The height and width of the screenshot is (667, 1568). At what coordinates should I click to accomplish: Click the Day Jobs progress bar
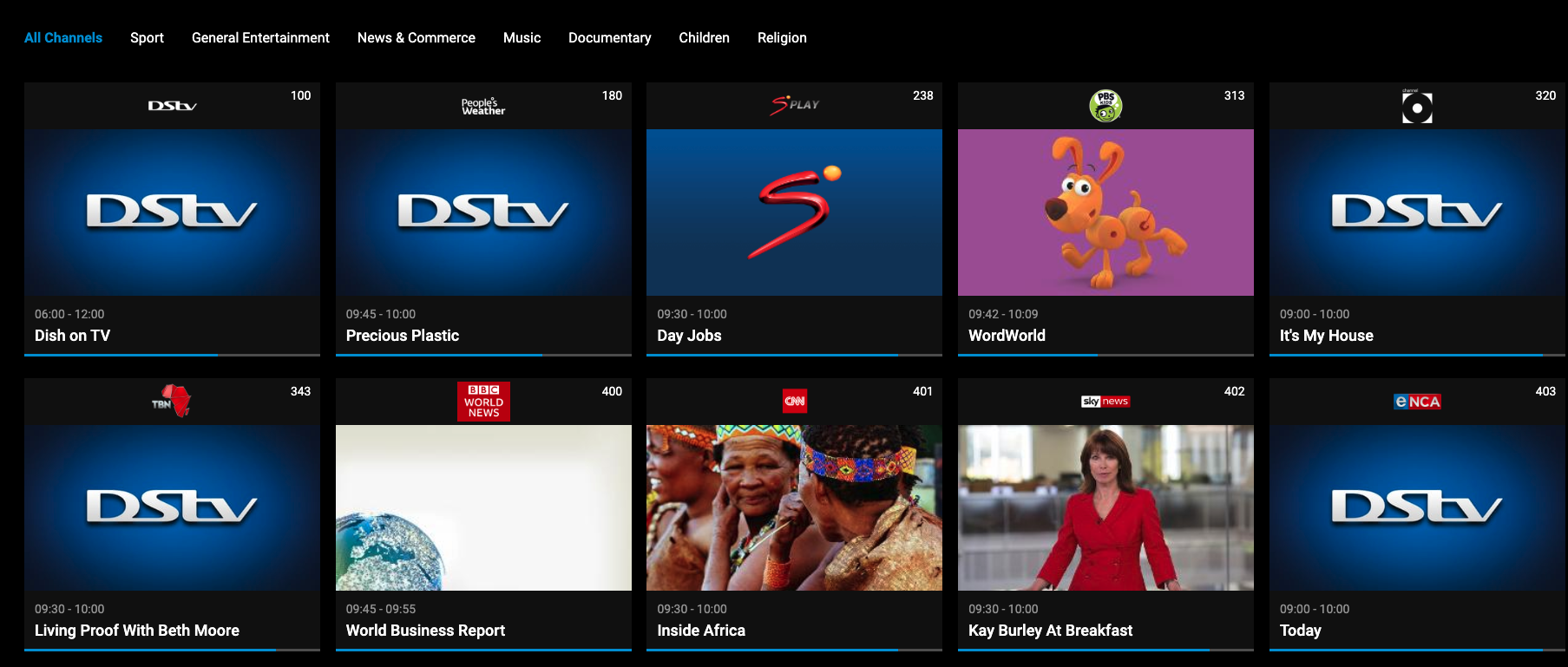(794, 355)
